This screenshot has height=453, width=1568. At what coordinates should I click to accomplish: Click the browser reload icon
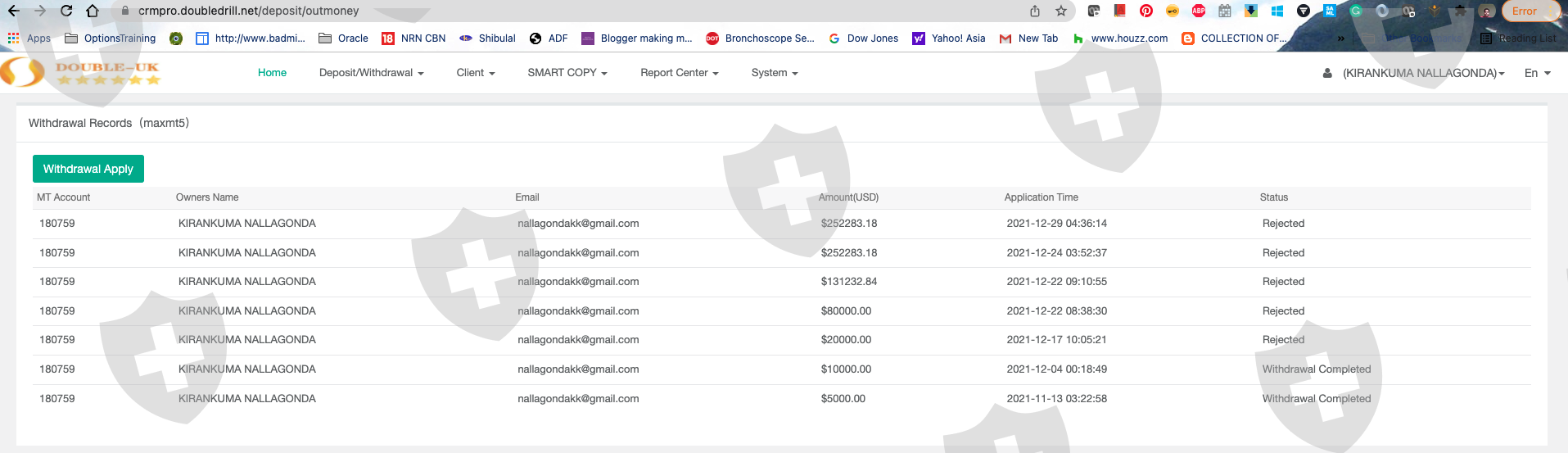coord(66,11)
